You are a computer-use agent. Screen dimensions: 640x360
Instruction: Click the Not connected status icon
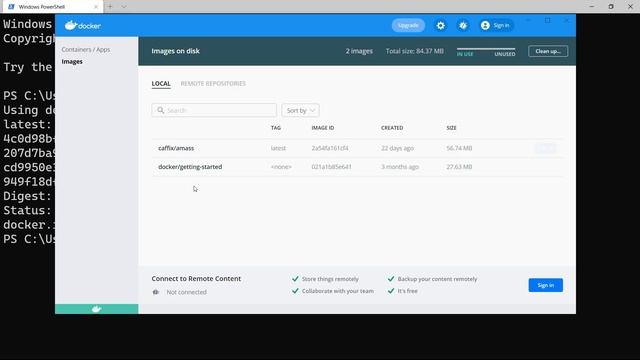click(156, 292)
